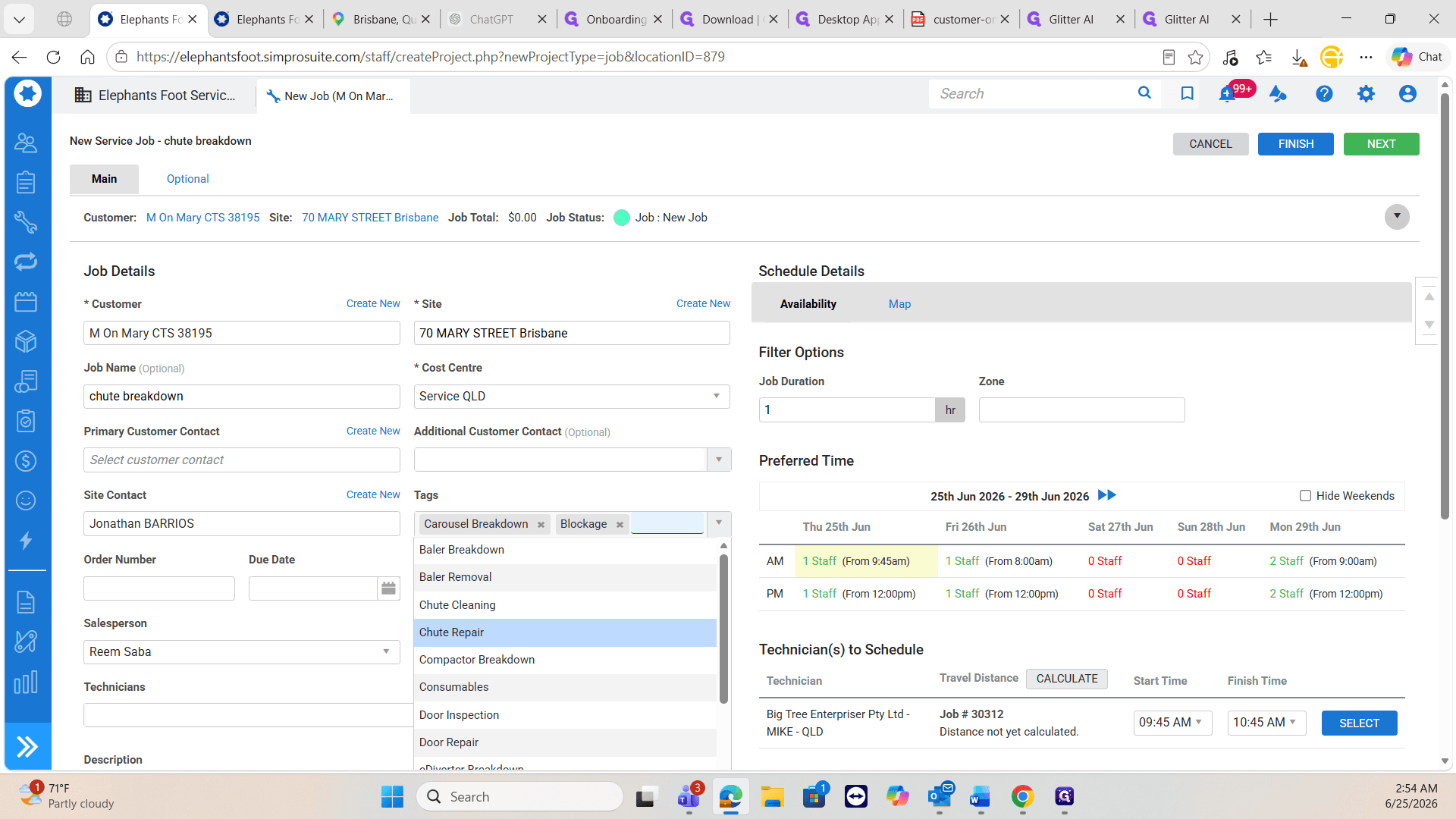This screenshot has height=819, width=1456.
Task: Click the FINISH button
Action: pos(1295,144)
